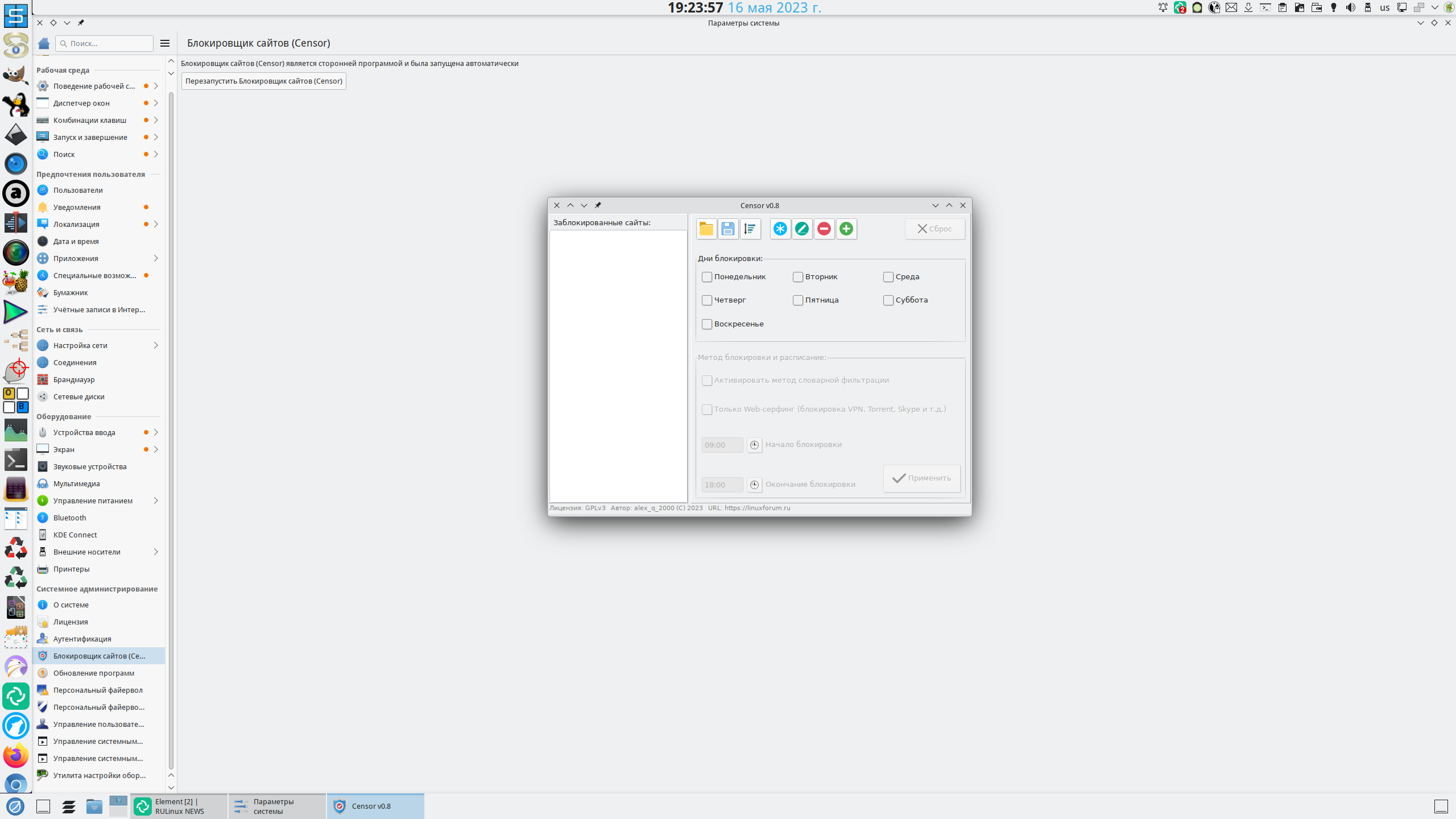
Task: Click the green pencil edit icon
Action: (802, 229)
